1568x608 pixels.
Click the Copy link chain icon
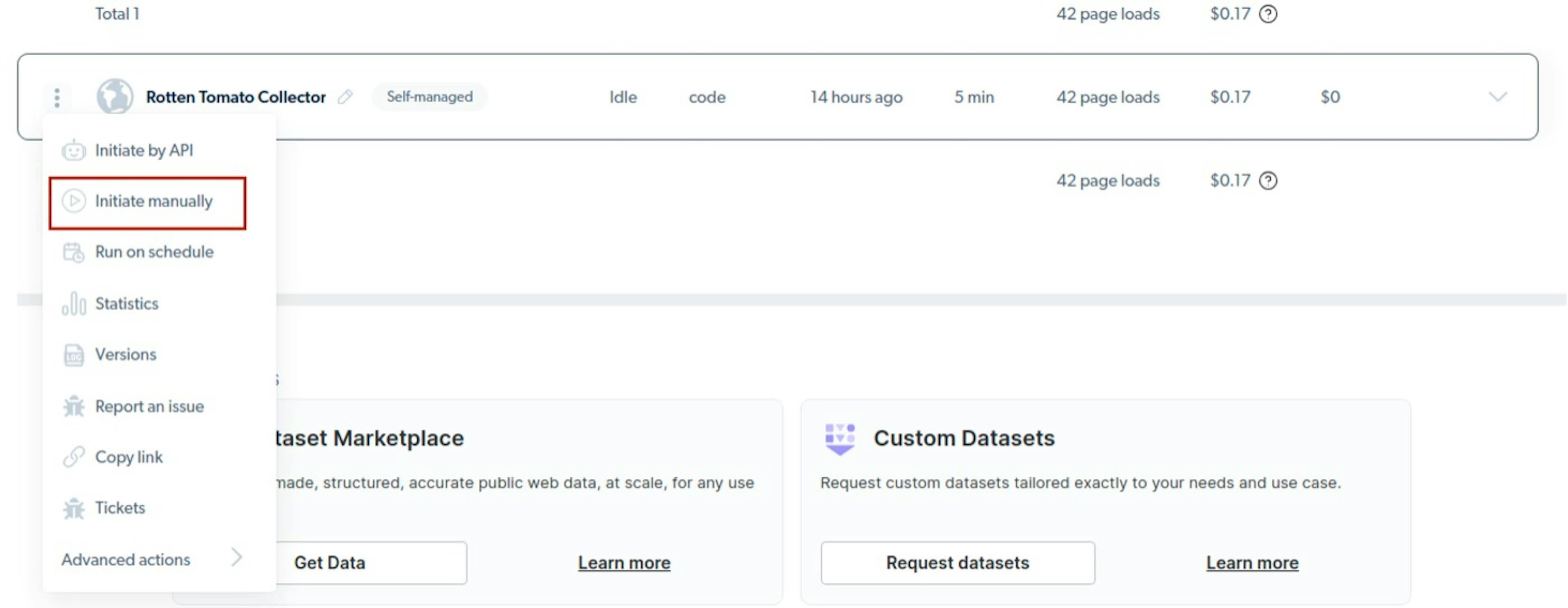coord(75,457)
